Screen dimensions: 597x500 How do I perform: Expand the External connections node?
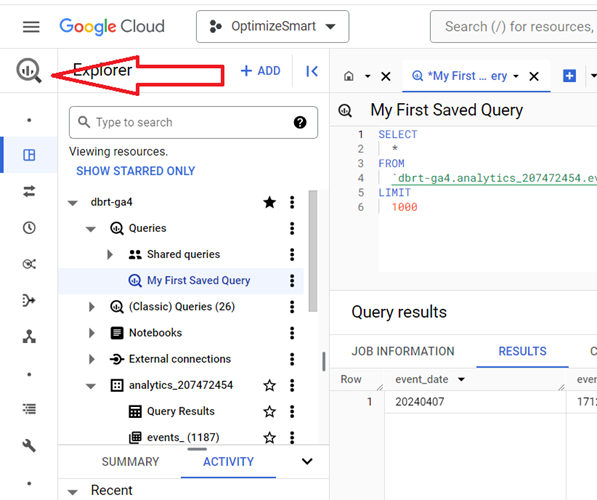tap(91, 359)
